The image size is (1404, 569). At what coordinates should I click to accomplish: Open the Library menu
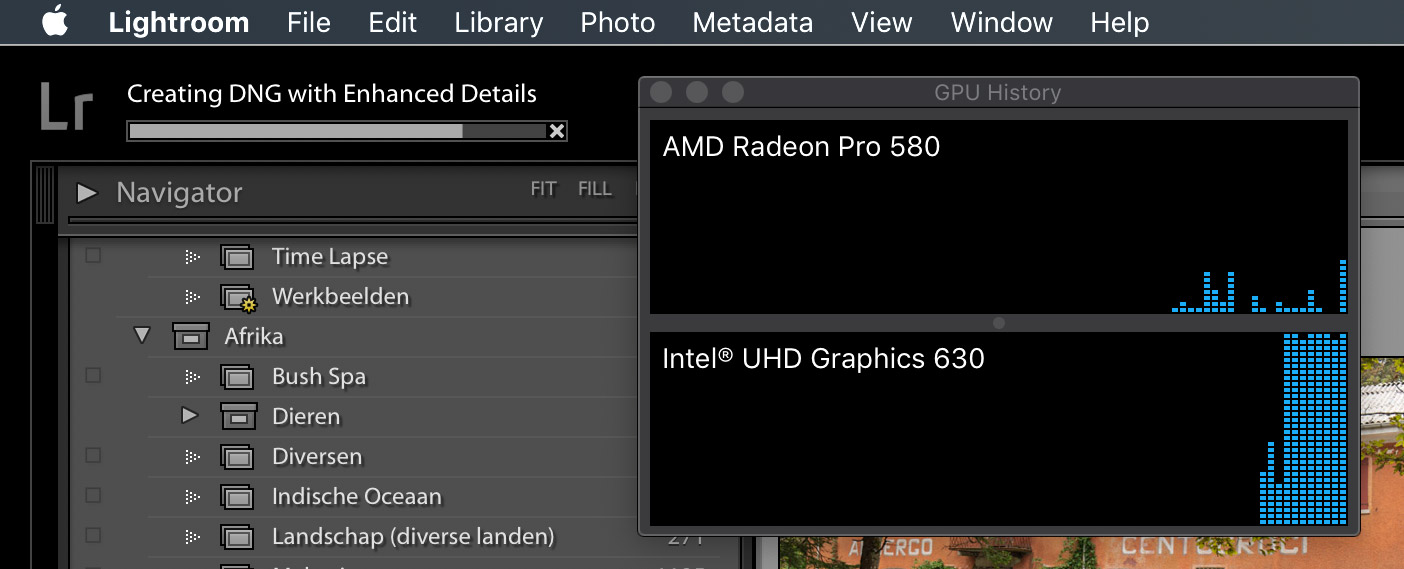(x=498, y=22)
